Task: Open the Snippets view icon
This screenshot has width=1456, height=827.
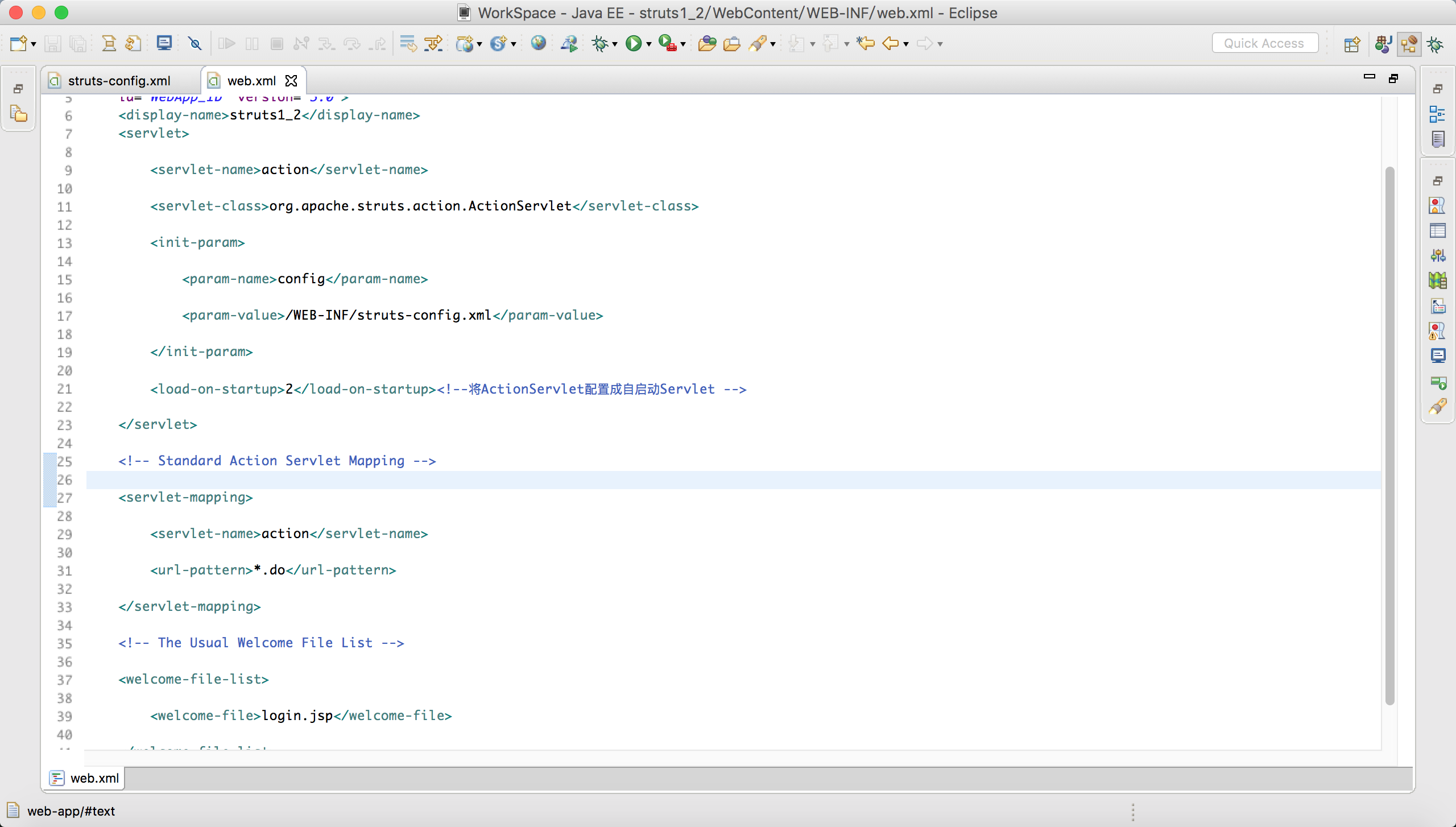Action: click(x=1437, y=306)
